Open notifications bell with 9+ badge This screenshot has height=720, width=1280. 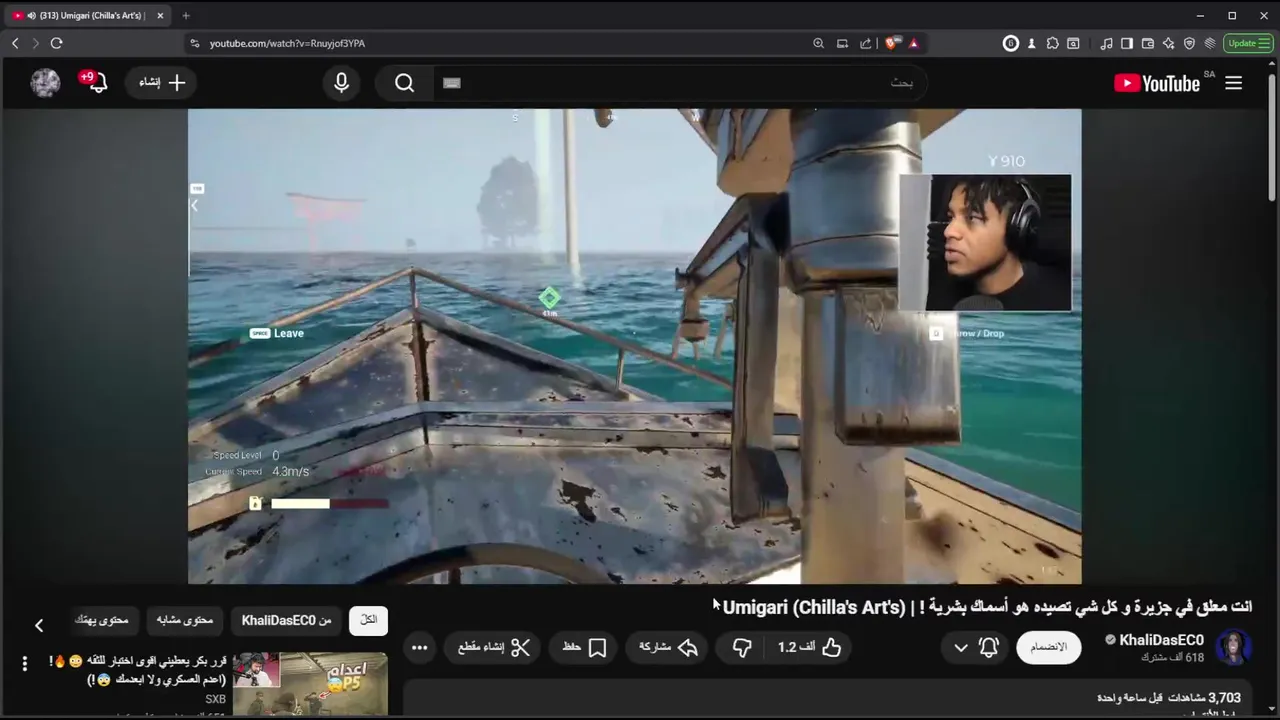point(96,83)
